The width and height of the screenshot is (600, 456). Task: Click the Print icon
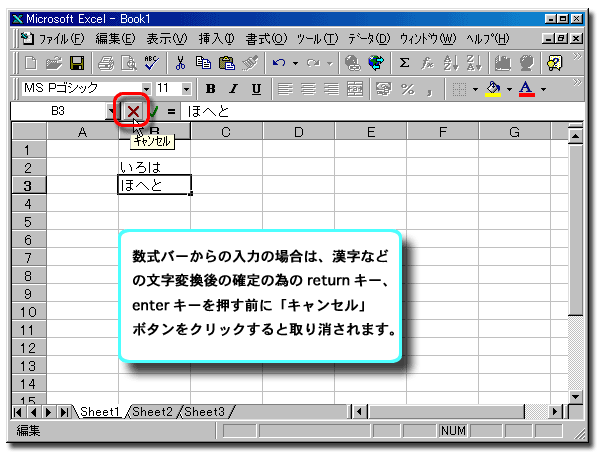(x=106, y=63)
